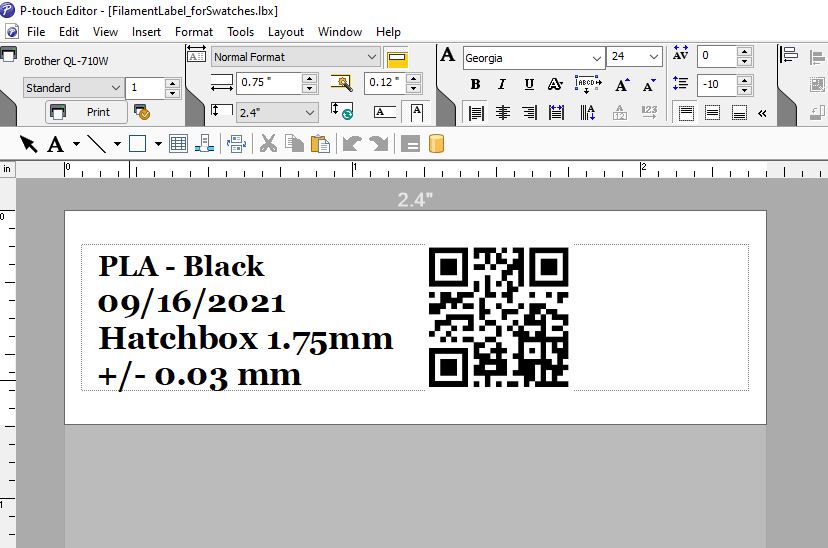Center-align the text horizontally
The image size is (828, 548).
click(x=503, y=112)
